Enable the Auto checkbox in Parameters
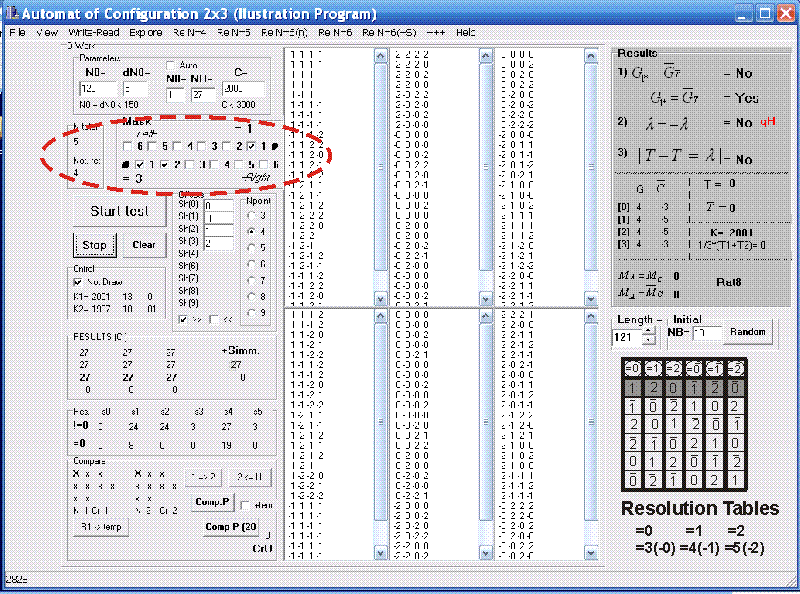800x594 pixels. coord(171,65)
